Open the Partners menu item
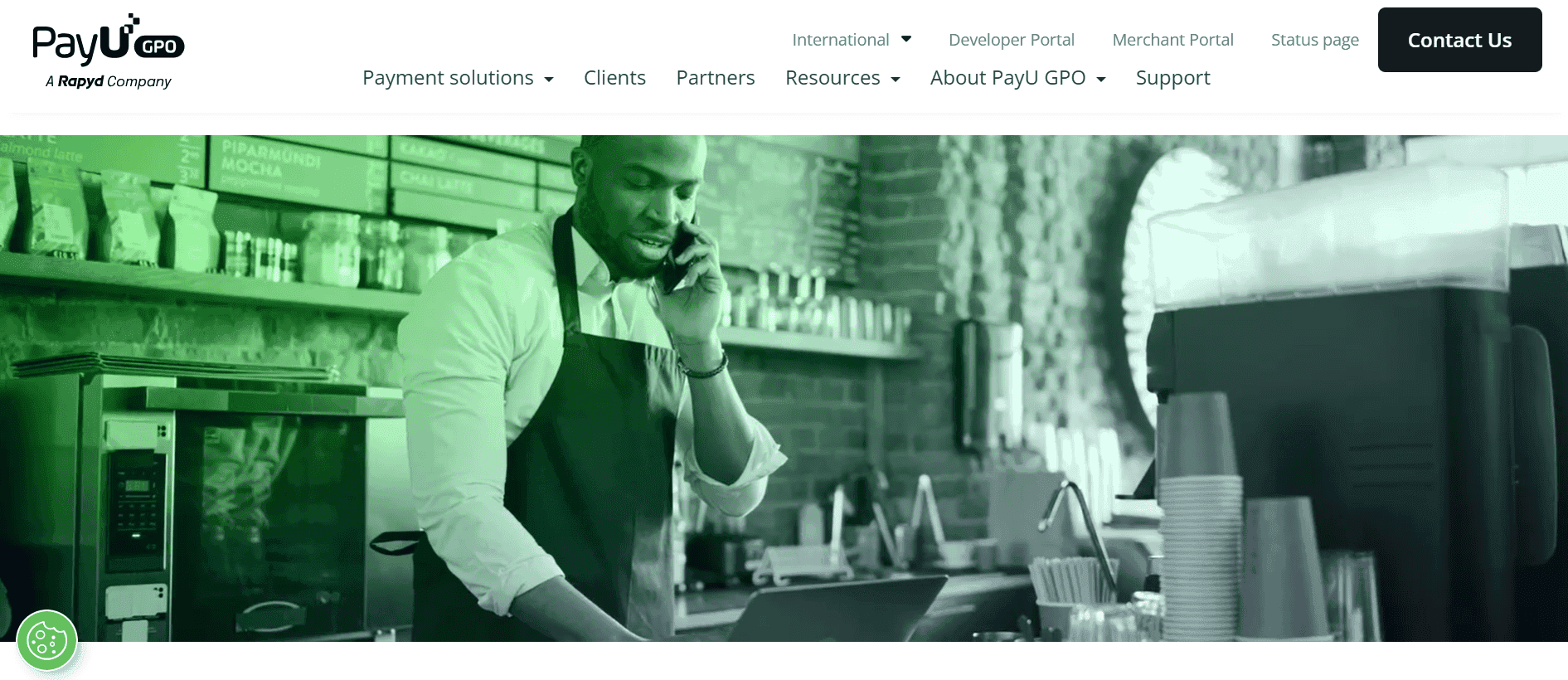 (716, 78)
